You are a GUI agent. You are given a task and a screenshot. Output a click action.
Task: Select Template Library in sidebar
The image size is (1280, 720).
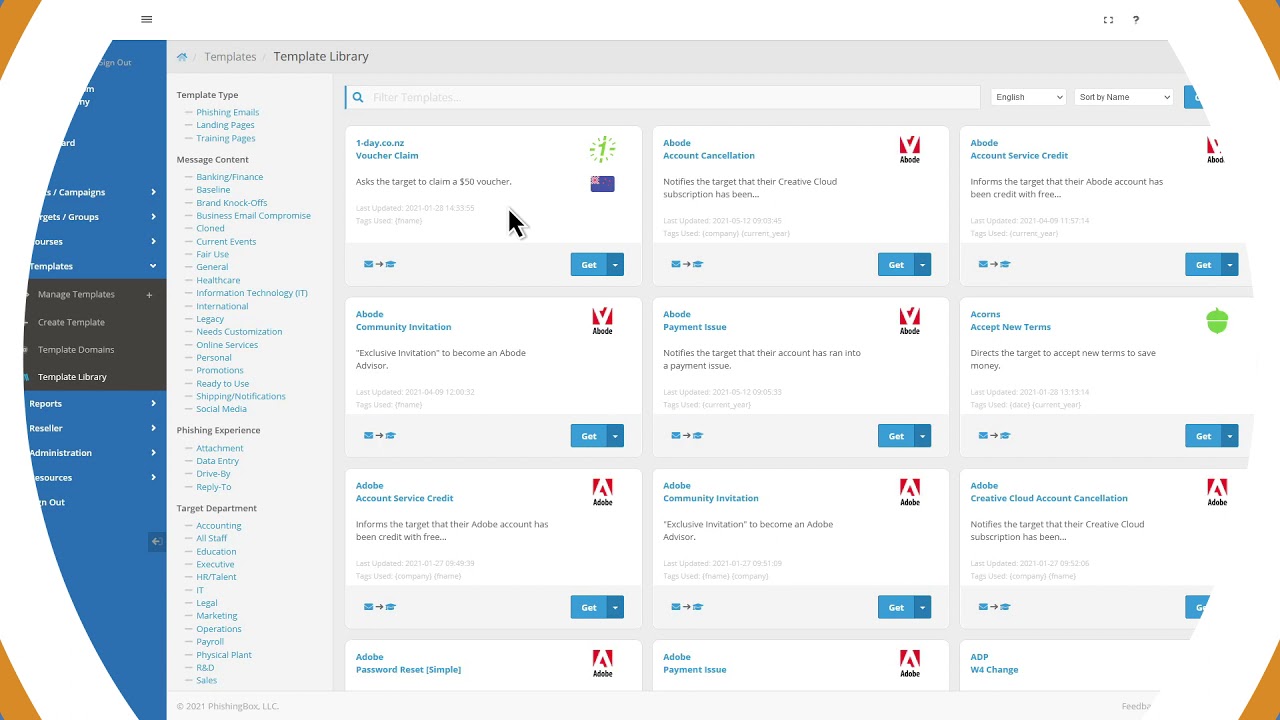72,377
